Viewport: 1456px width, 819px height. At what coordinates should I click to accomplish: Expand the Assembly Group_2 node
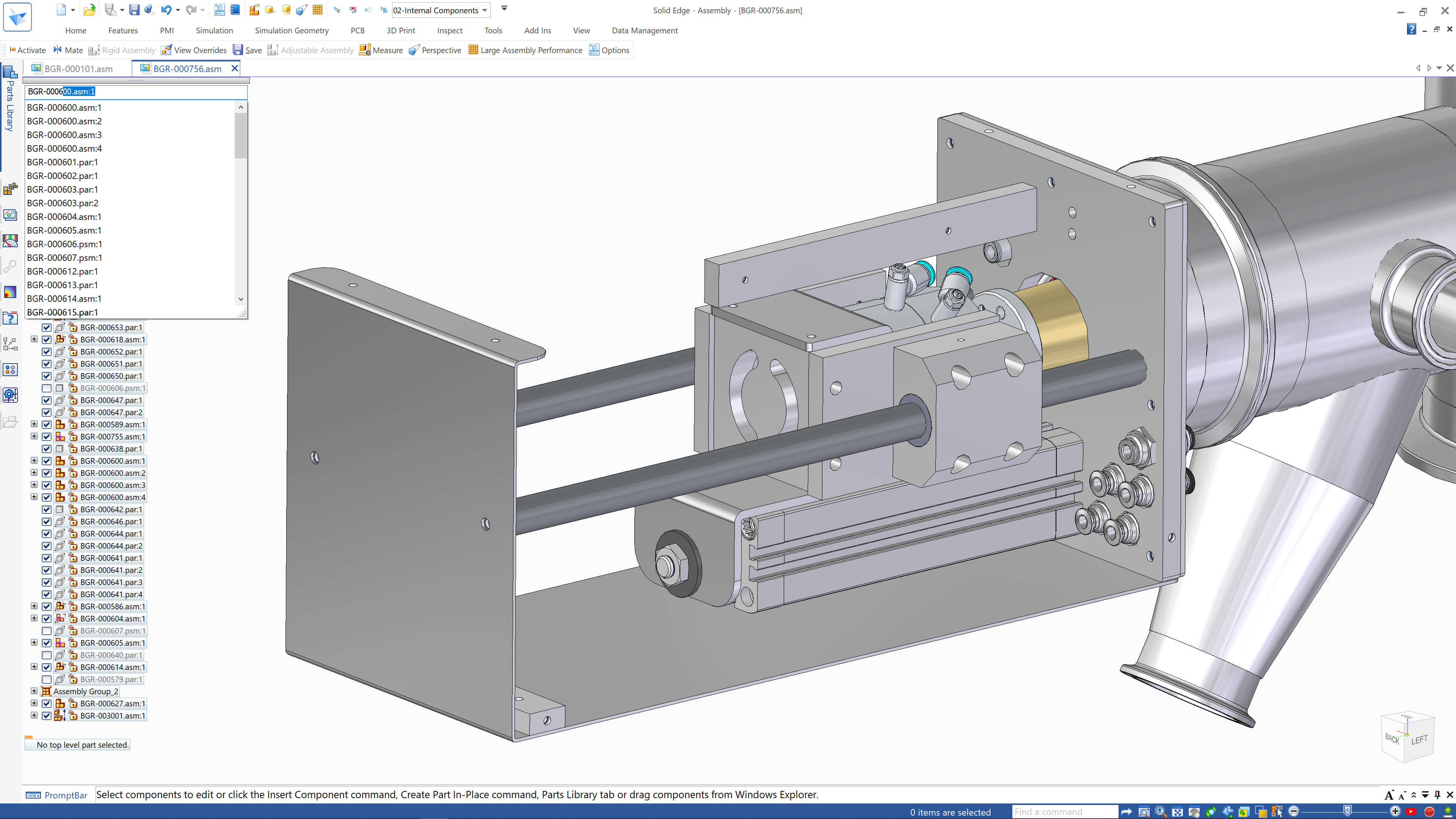pyautogui.click(x=34, y=691)
